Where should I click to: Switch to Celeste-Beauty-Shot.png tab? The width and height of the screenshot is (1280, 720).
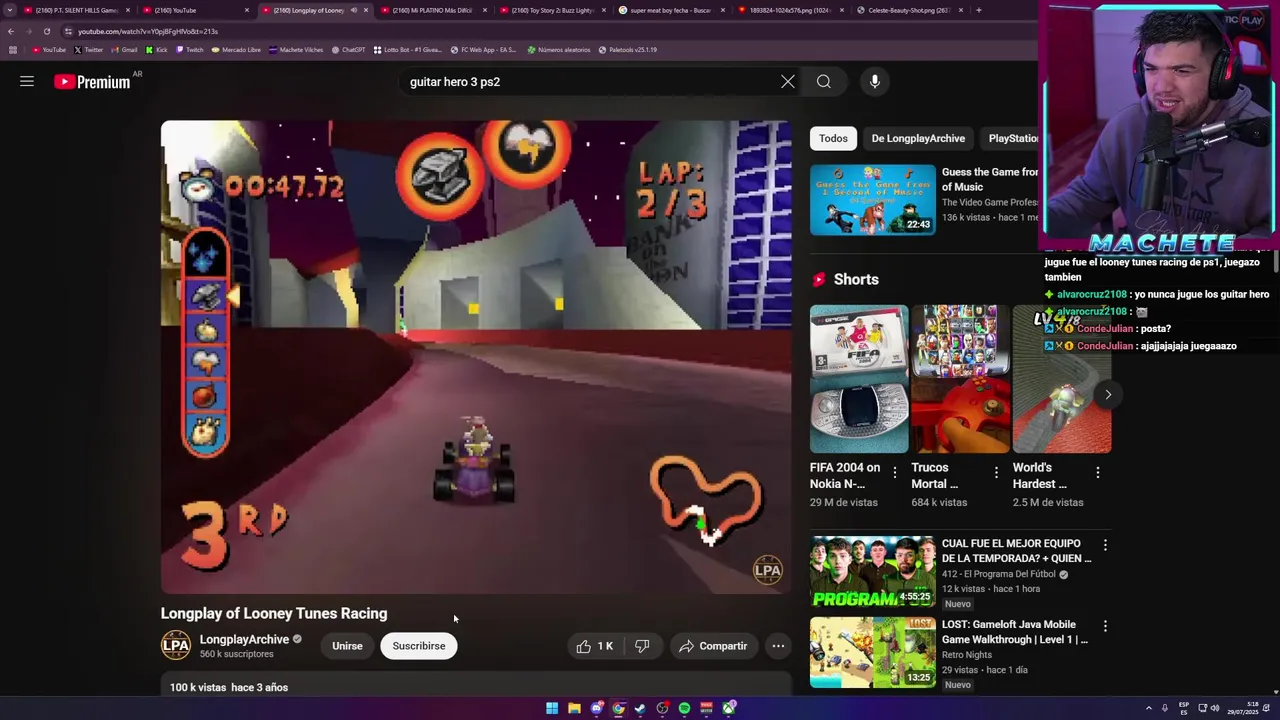(x=908, y=10)
